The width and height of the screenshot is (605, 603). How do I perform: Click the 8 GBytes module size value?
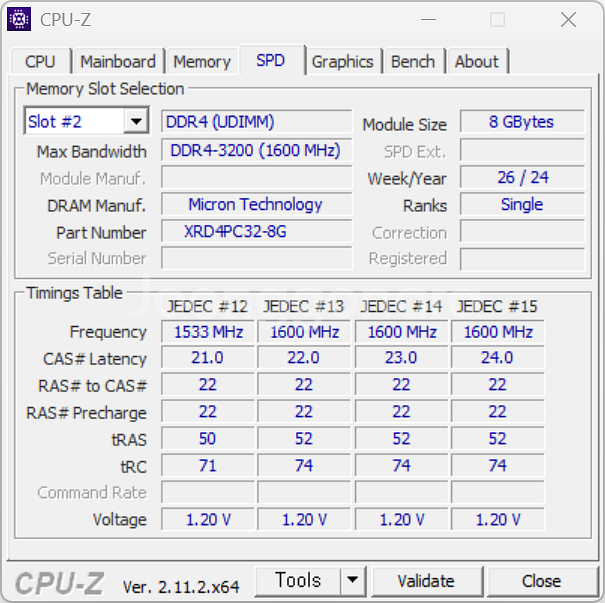(522, 122)
